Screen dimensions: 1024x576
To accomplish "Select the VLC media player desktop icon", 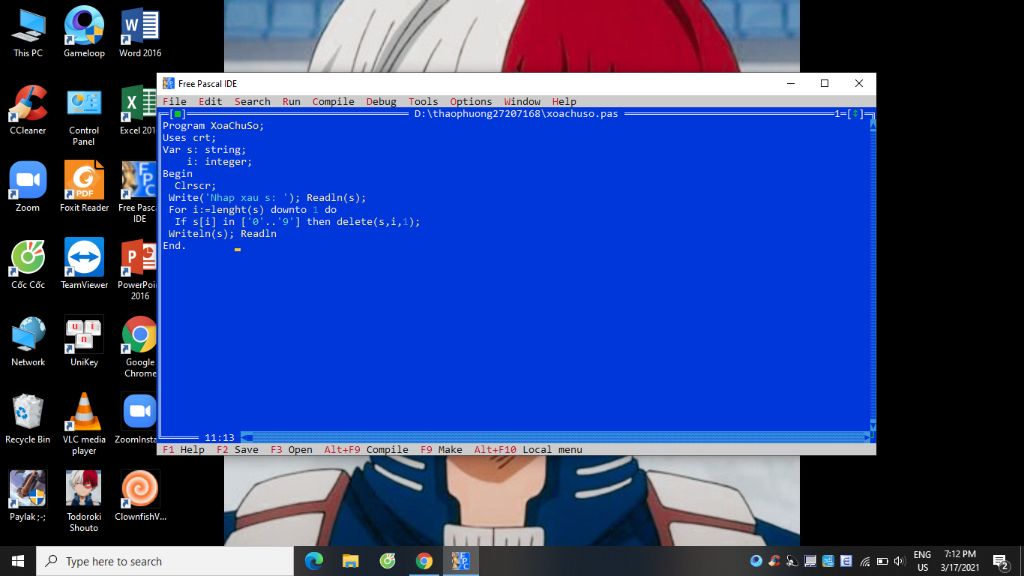I will (84, 424).
